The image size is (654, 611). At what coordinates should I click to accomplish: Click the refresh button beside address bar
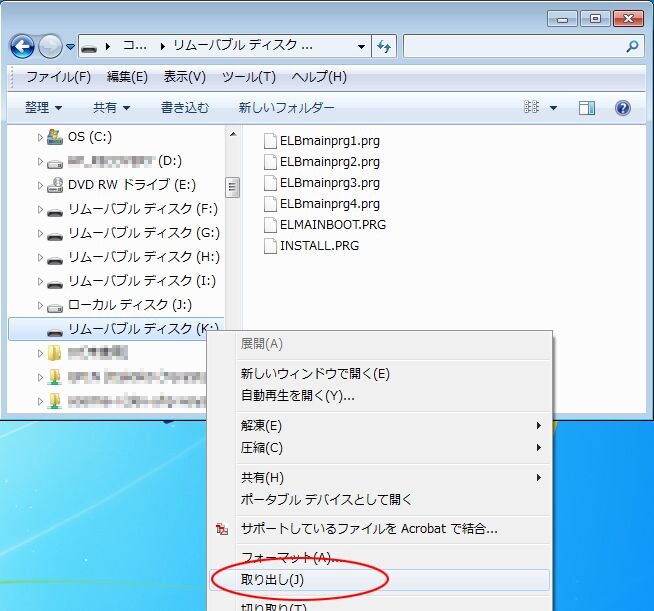coord(384,46)
